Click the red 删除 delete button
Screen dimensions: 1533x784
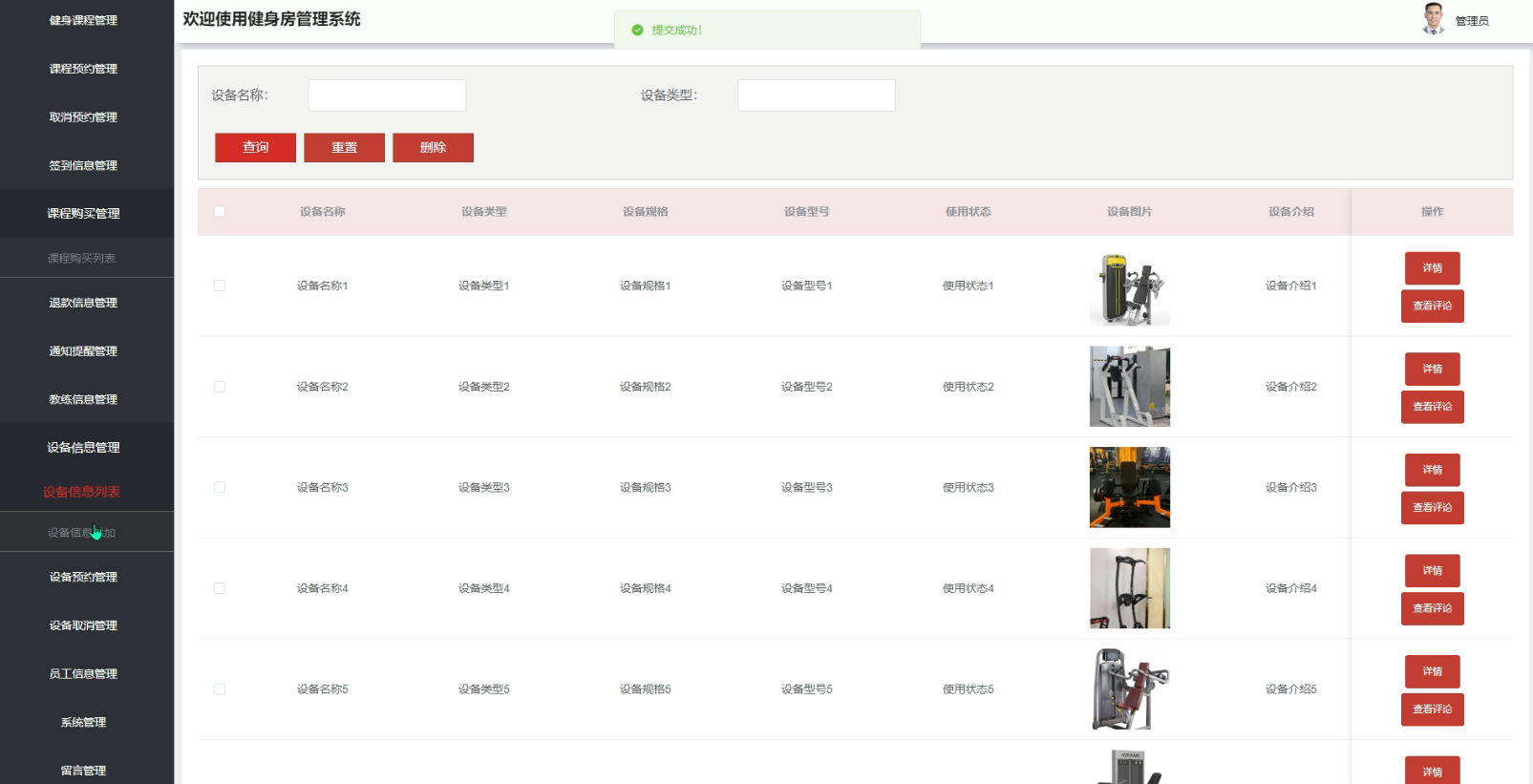point(433,147)
